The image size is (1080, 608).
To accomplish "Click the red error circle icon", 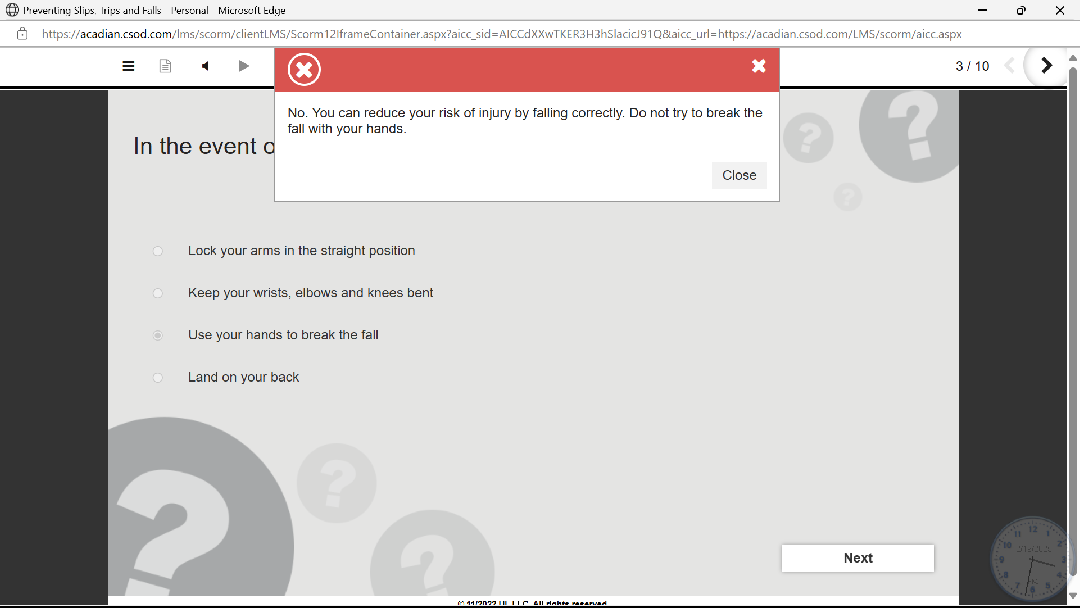I will (x=304, y=70).
